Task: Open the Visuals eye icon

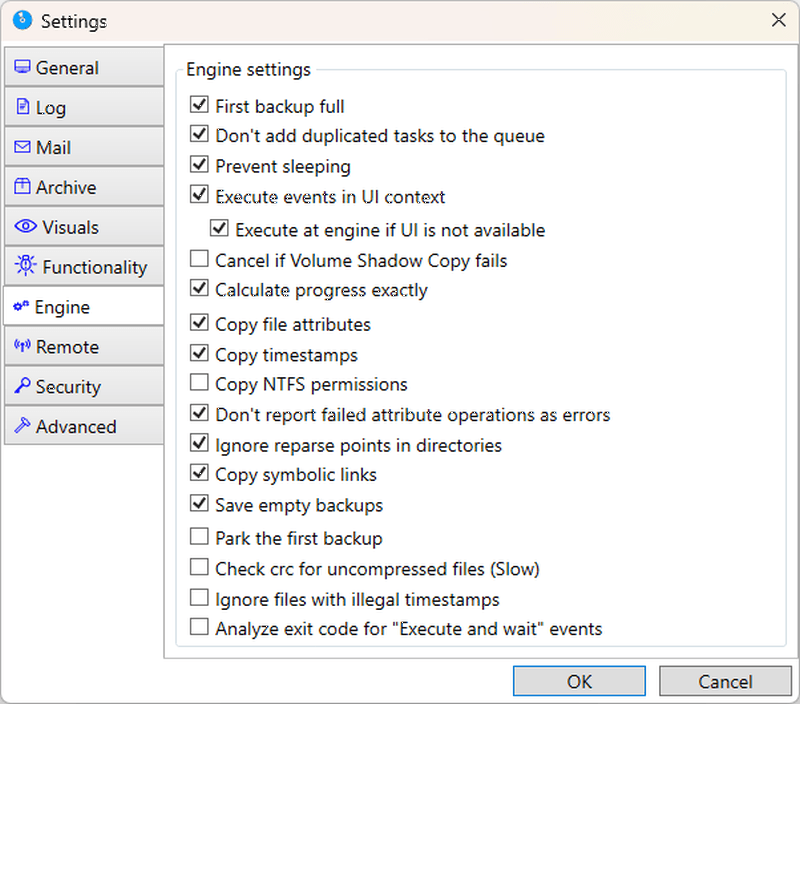Action: pyautogui.click(x=25, y=226)
